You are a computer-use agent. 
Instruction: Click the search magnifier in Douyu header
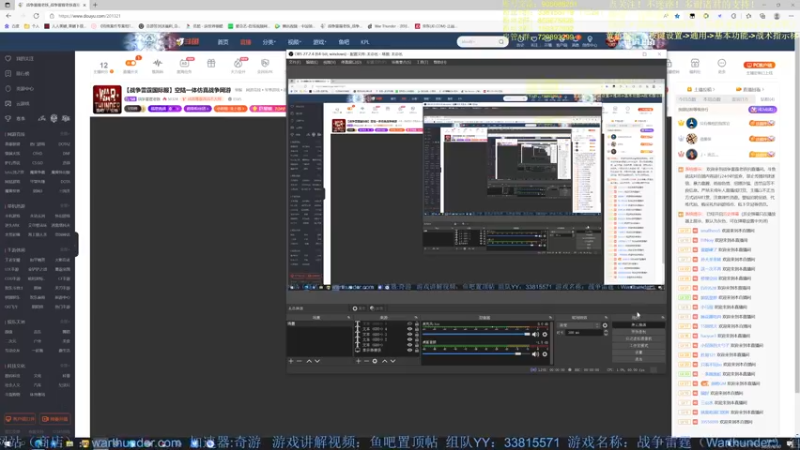click(501, 42)
